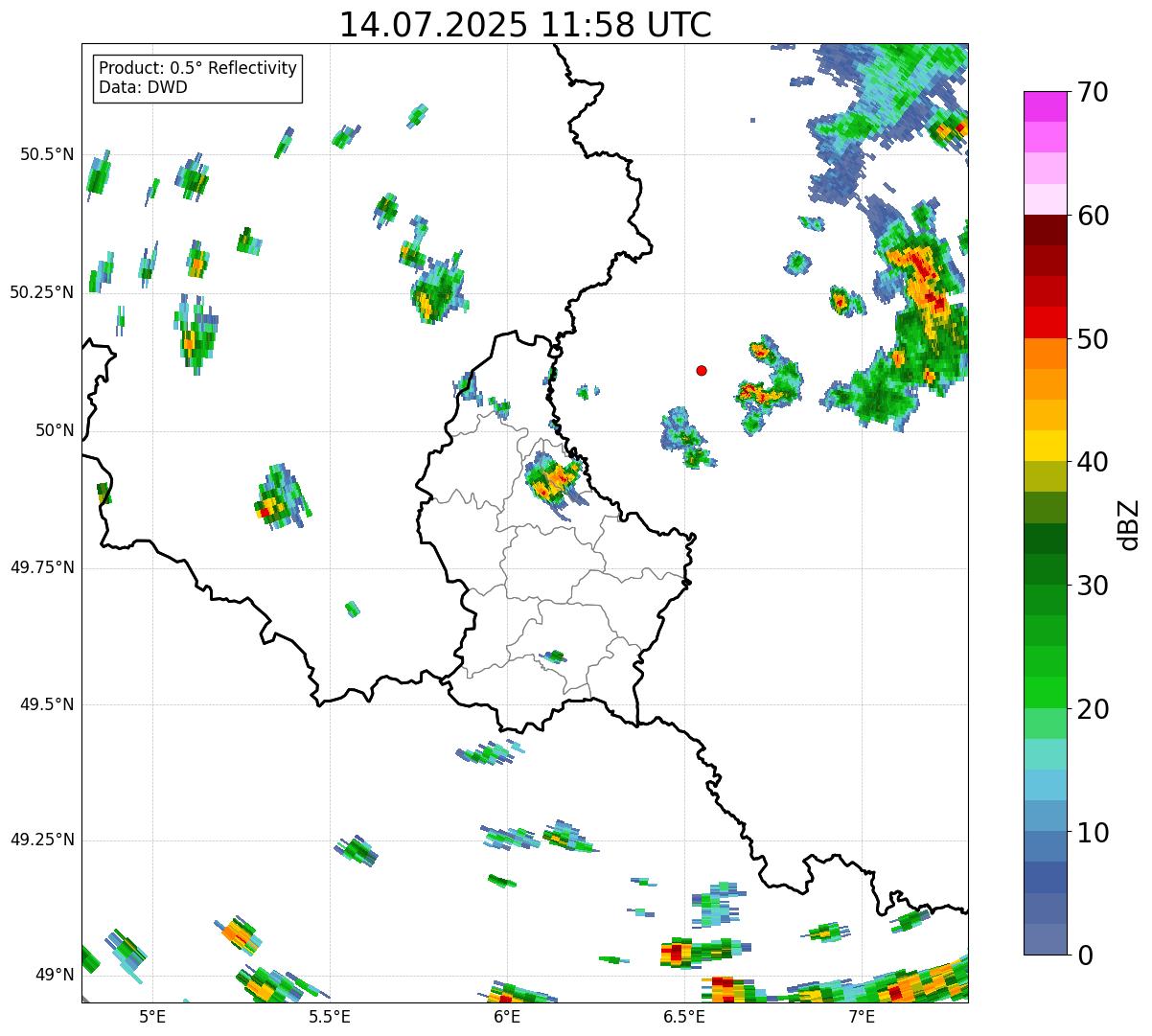Click the 49°N latitude label
Screen dimensions: 1152x1036
pos(55,976)
